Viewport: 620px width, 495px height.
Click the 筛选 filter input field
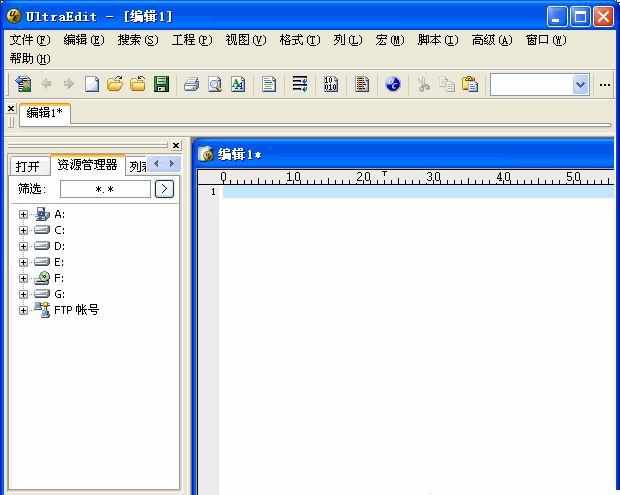(x=105, y=188)
